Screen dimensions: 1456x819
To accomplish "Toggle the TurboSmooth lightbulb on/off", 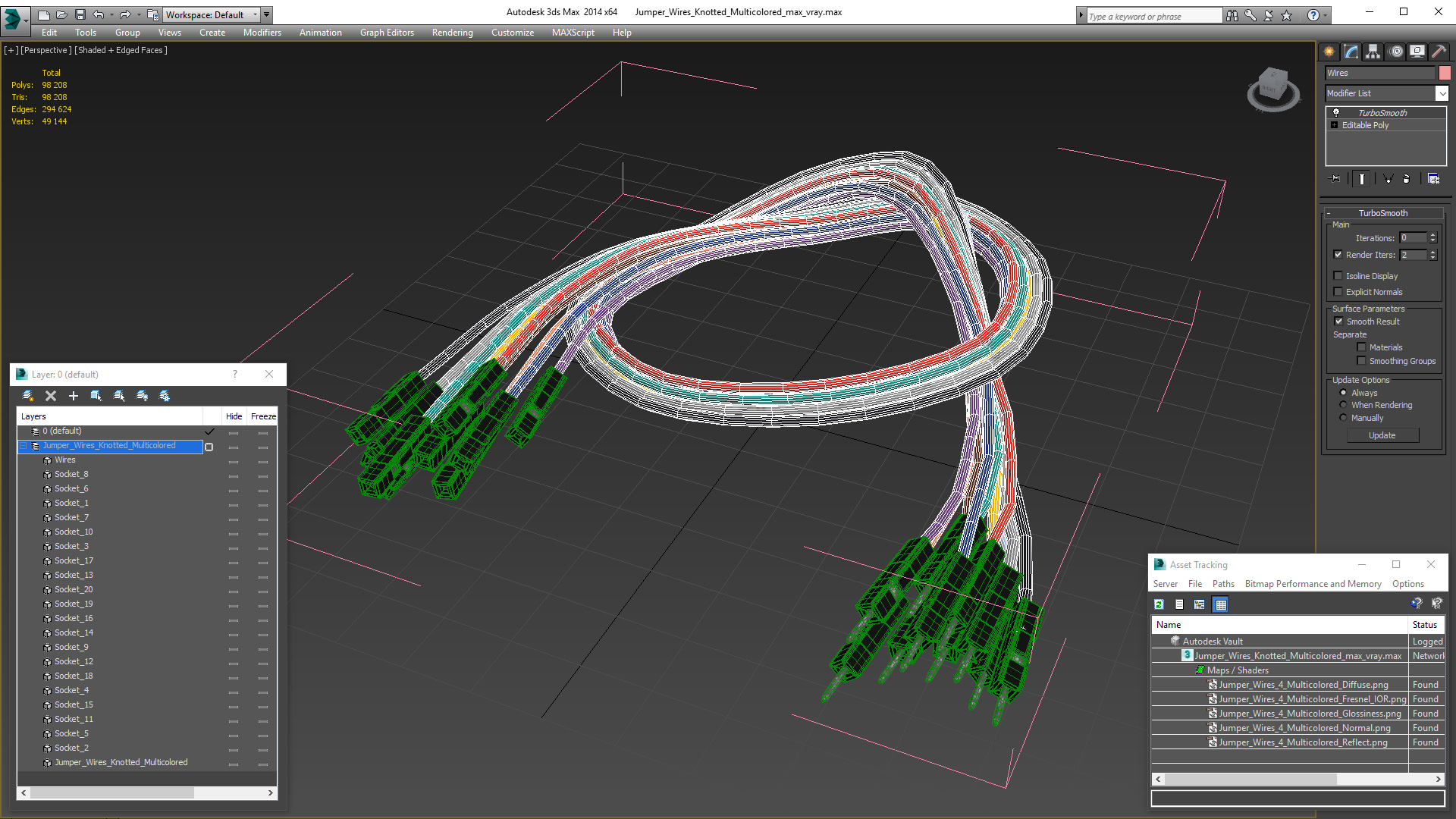I will pyautogui.click(x=1336, y=112).
